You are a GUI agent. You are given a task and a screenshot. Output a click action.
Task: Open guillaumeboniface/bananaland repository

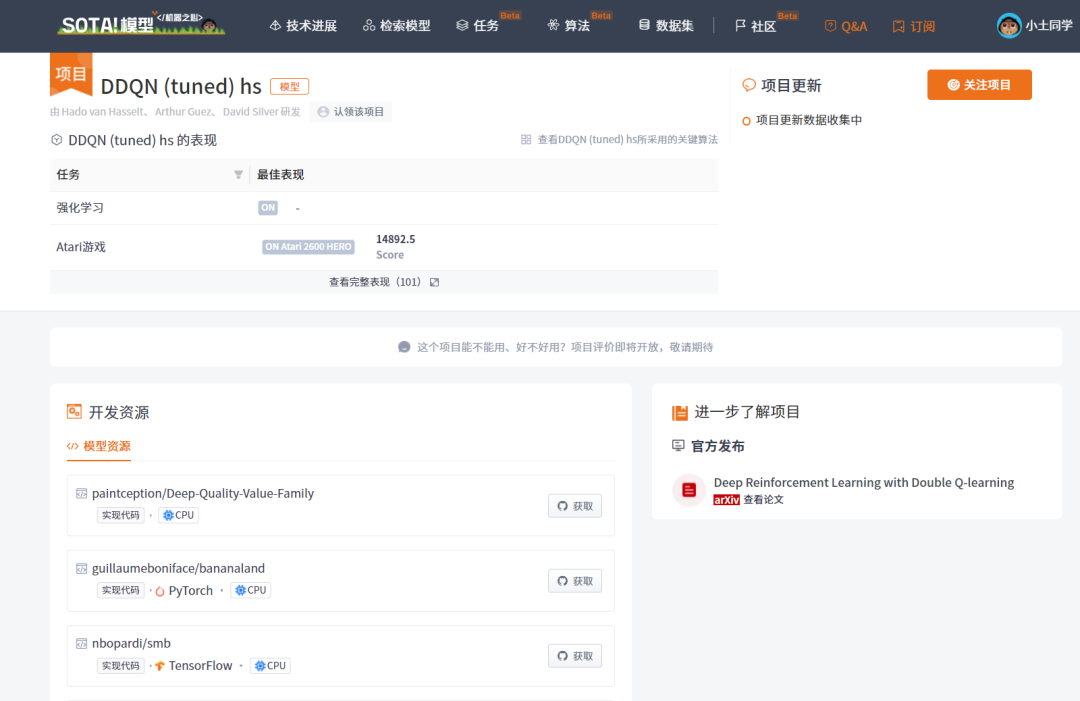pos(178,568)
